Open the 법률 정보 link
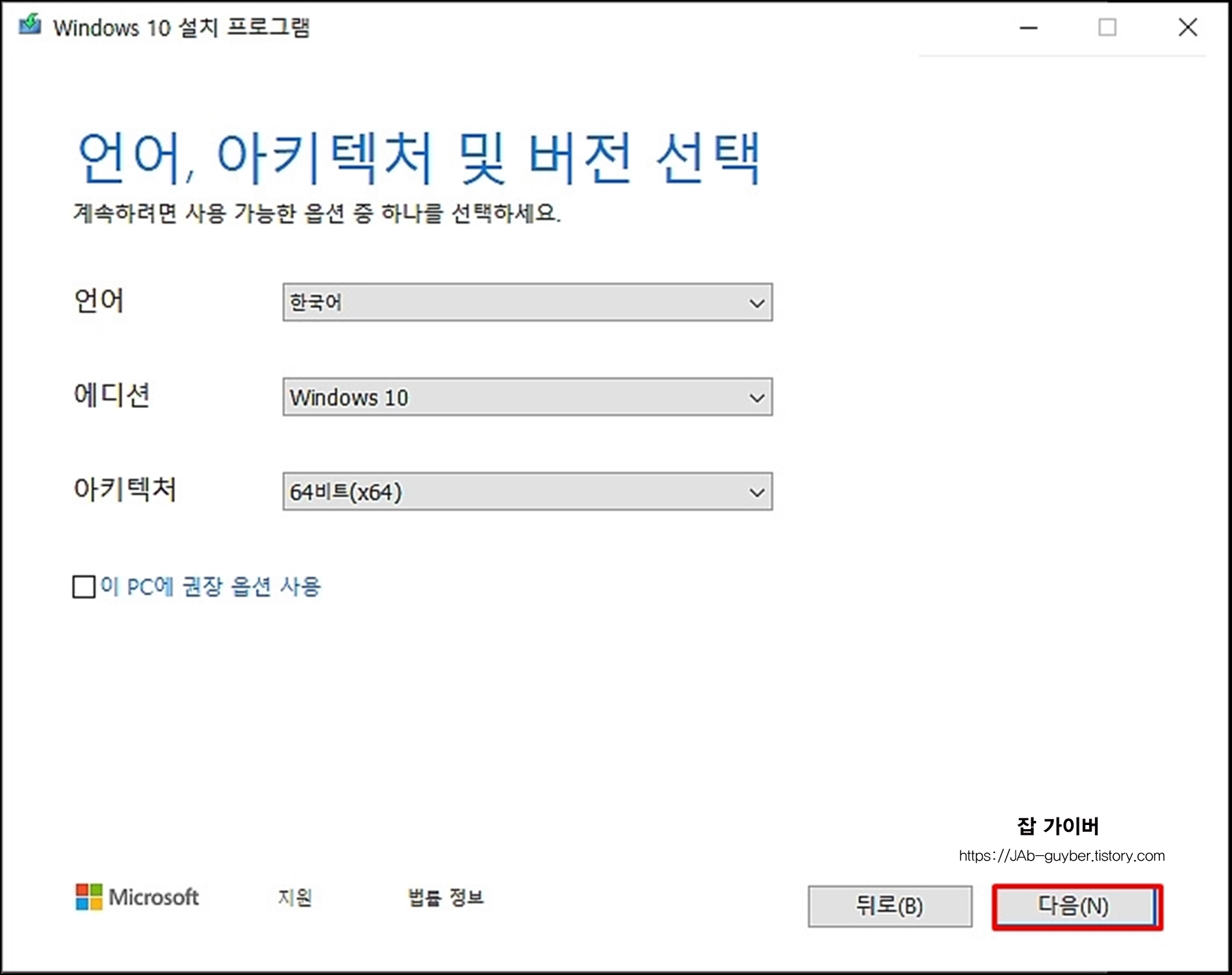The image size is (1232, 975). pyautogui.click(x=446, y=897)
